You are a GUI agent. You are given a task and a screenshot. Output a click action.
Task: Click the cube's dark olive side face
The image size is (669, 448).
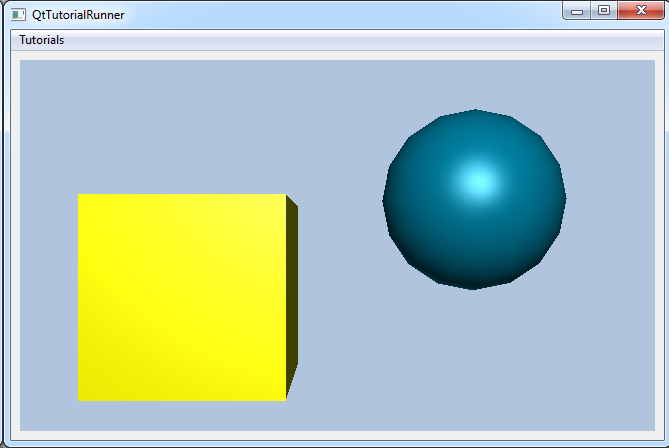[292, 298]
